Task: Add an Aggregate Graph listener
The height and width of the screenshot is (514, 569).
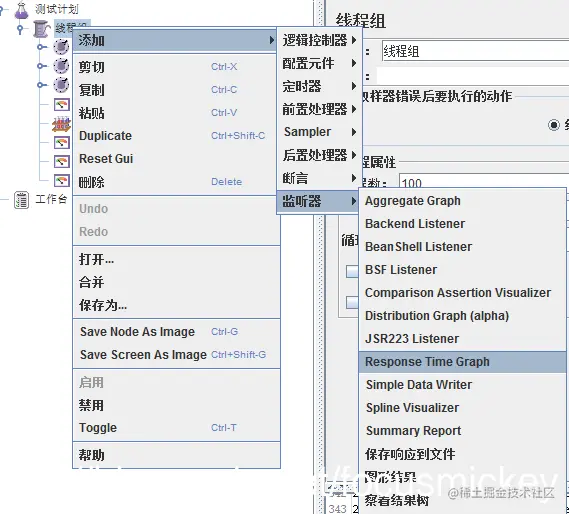Action: click(463, 201)
